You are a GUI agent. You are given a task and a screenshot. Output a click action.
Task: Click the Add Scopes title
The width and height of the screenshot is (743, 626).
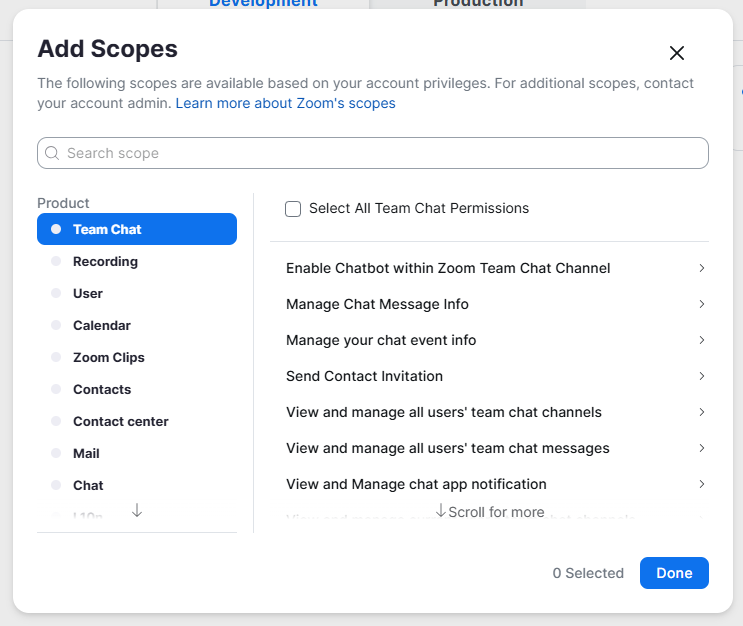(x=108, y=49)
